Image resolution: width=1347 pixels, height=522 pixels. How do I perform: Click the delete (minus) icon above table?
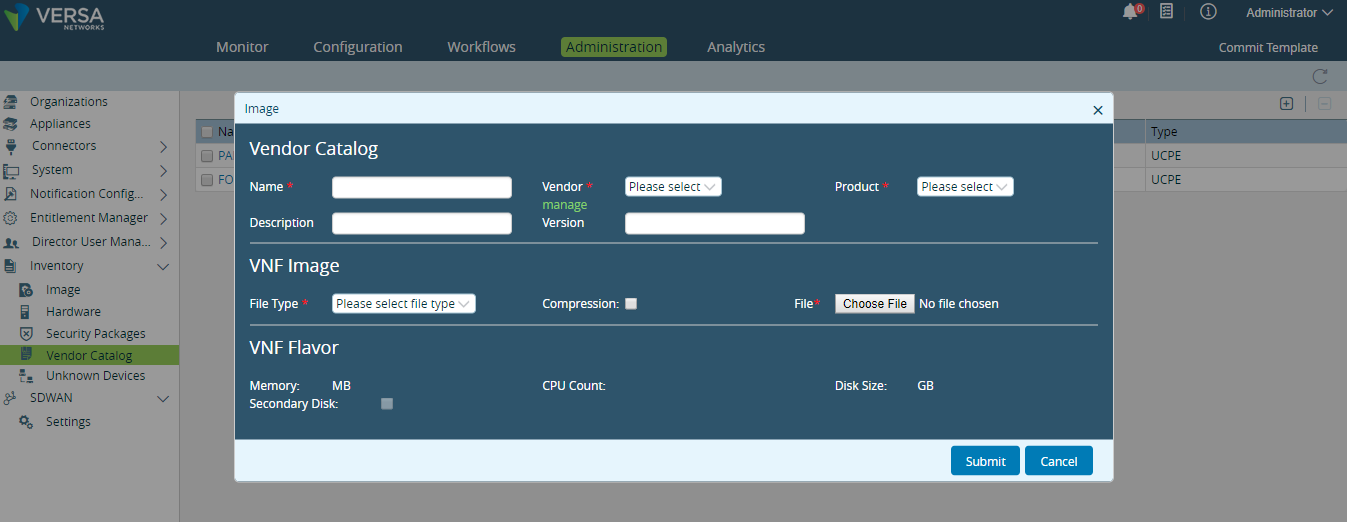(1324, 104)
